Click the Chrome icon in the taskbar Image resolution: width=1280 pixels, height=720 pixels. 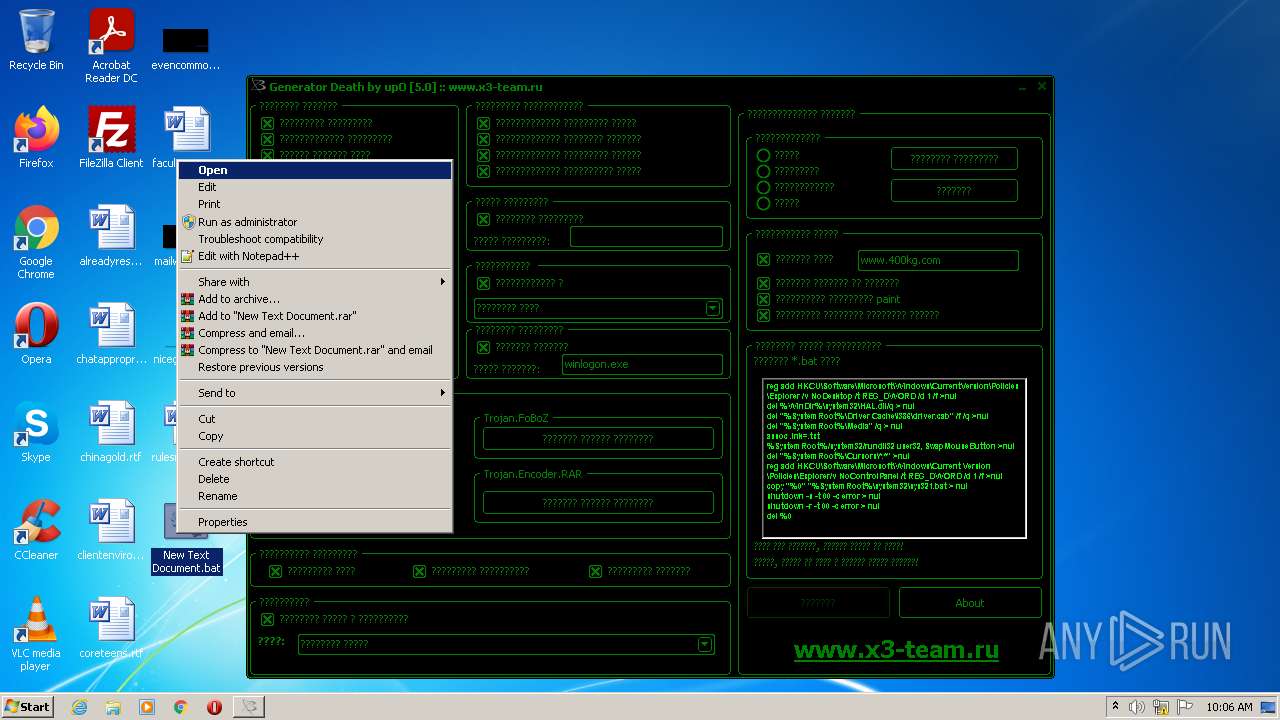point(181,707)
